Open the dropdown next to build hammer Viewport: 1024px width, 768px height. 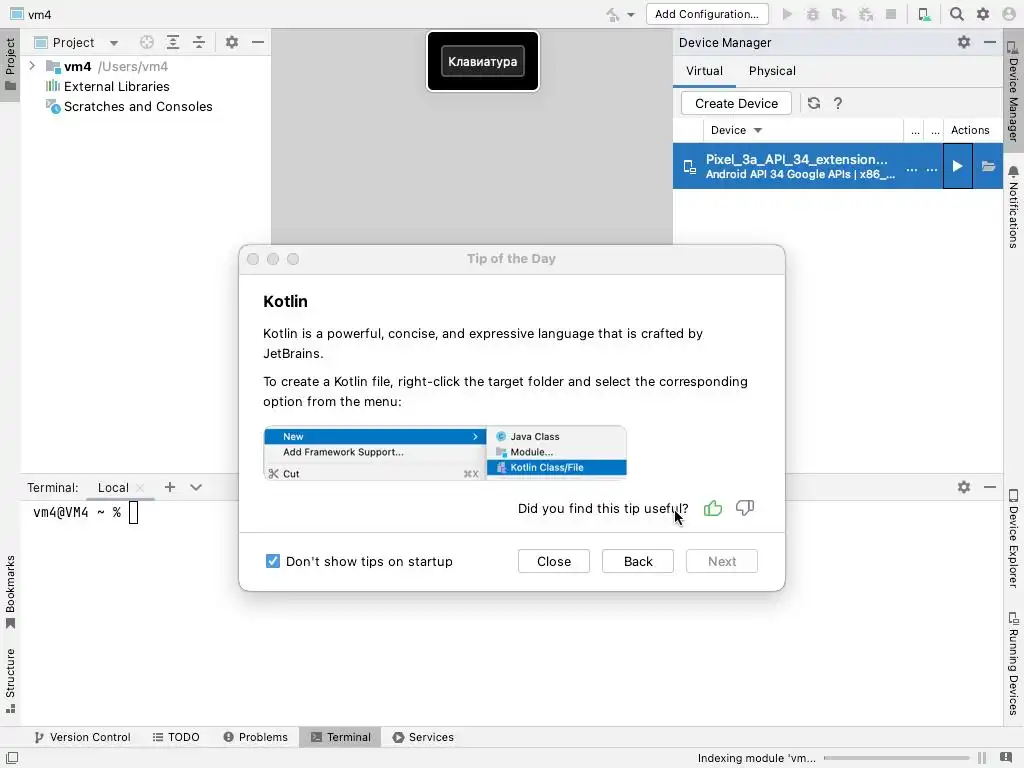(631, 14)
